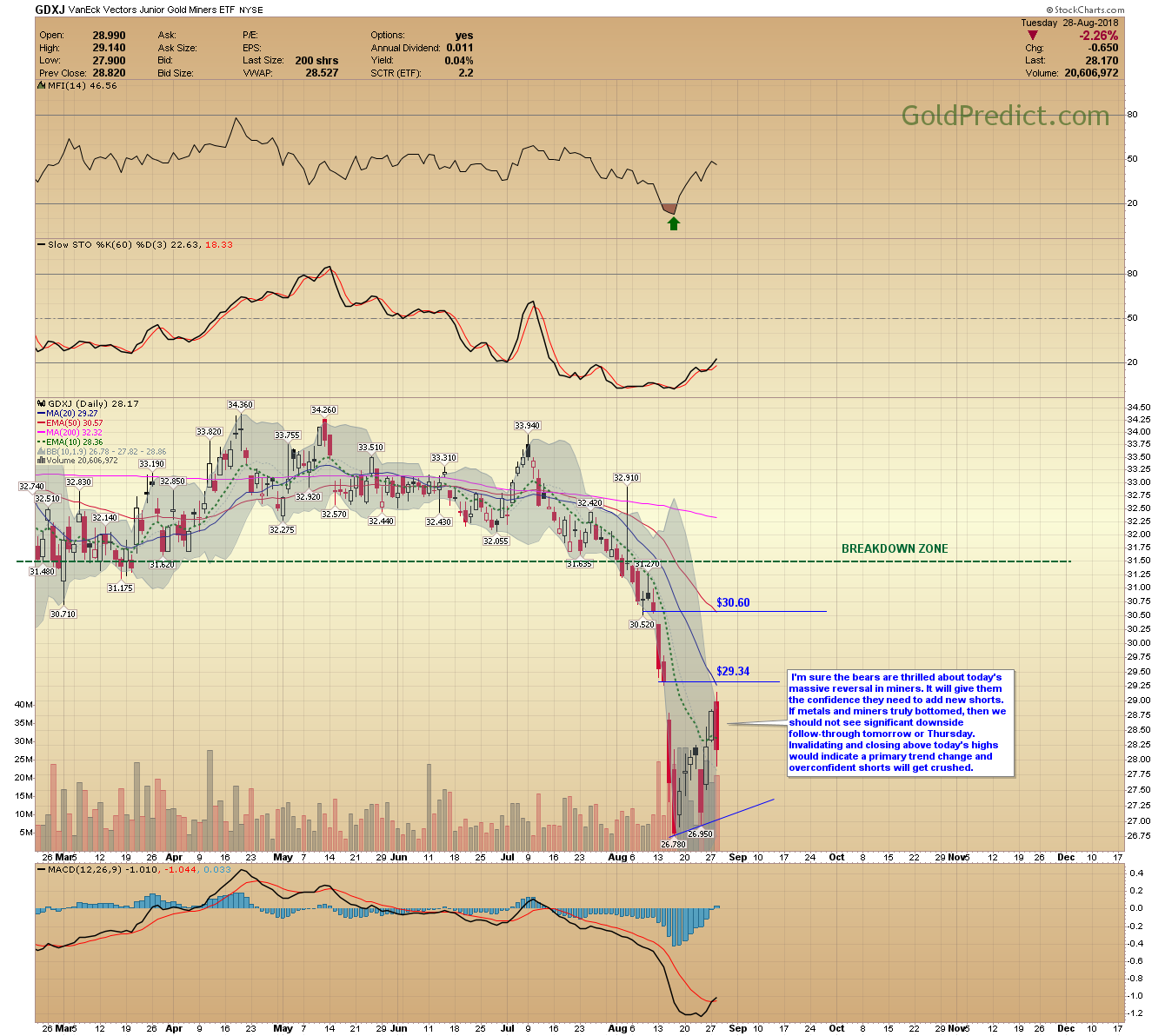Click the GDXJ (Daily) 28.17 legend entry
This screenshot has width=1165, height=1036.
(x=88, y=403)
